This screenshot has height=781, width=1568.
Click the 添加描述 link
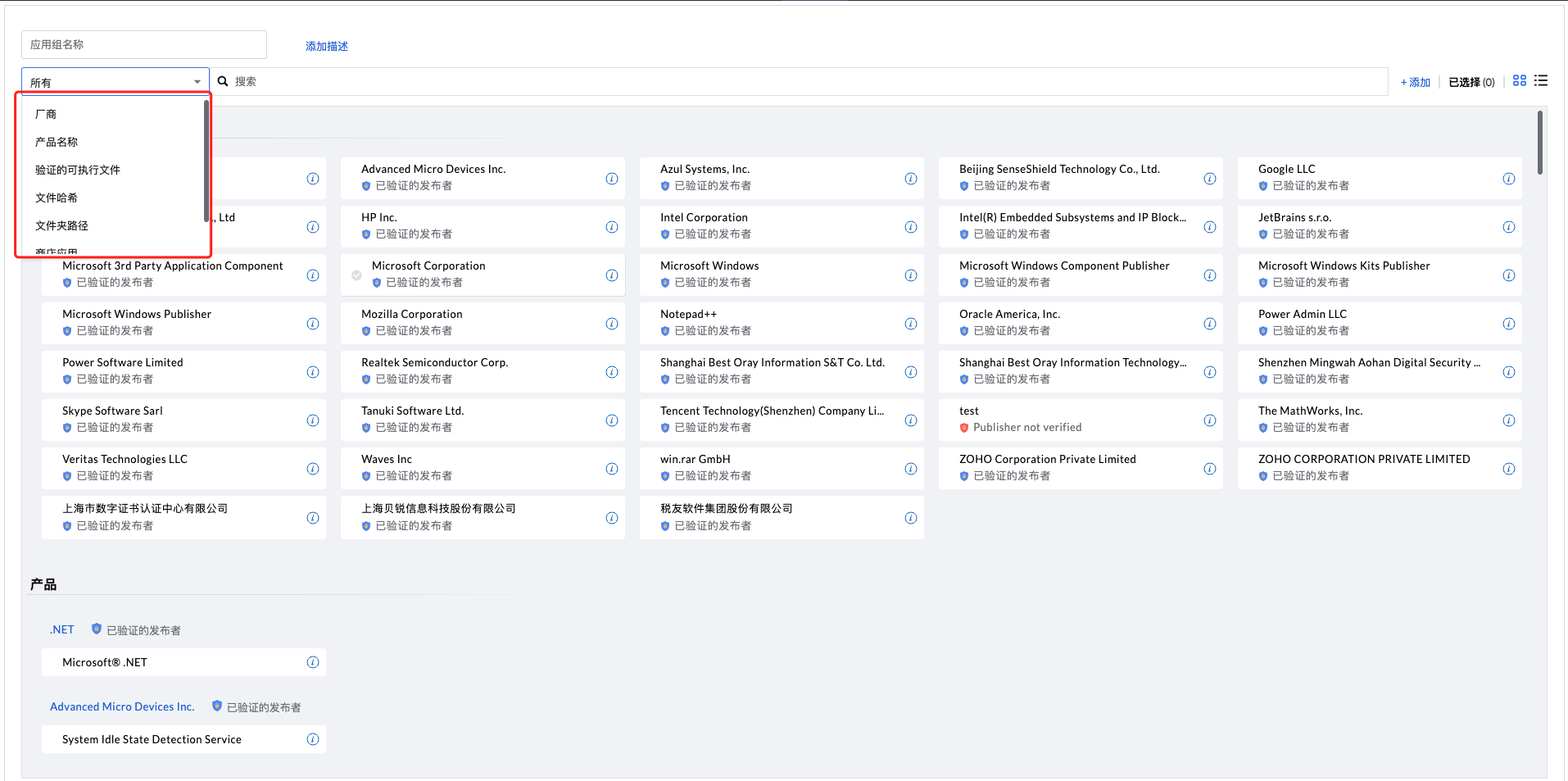point(327,46)
